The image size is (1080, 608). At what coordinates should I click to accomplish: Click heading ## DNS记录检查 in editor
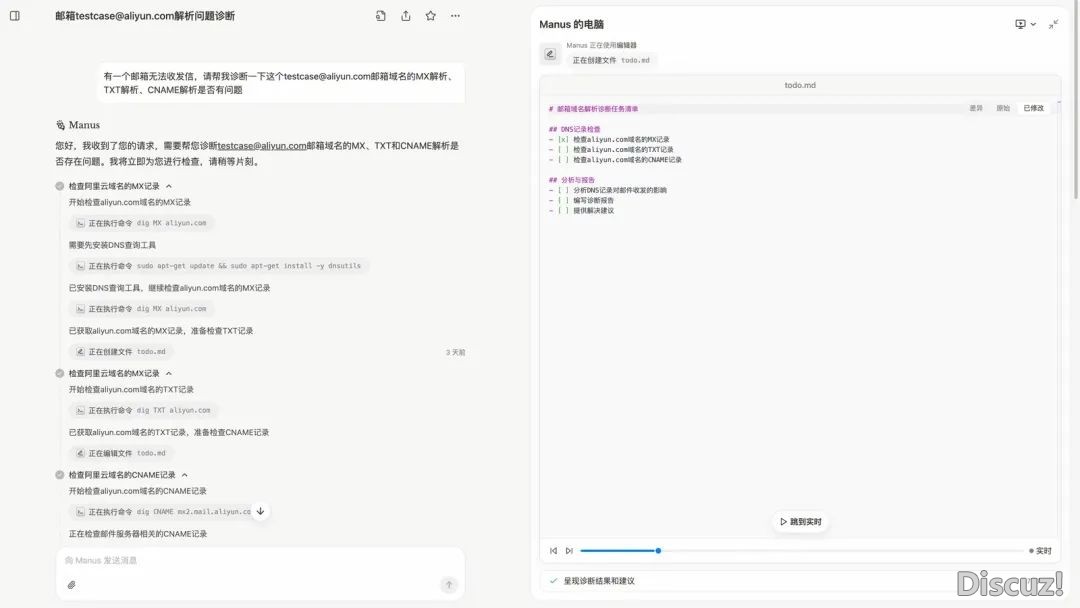click(x=574, y=129)
